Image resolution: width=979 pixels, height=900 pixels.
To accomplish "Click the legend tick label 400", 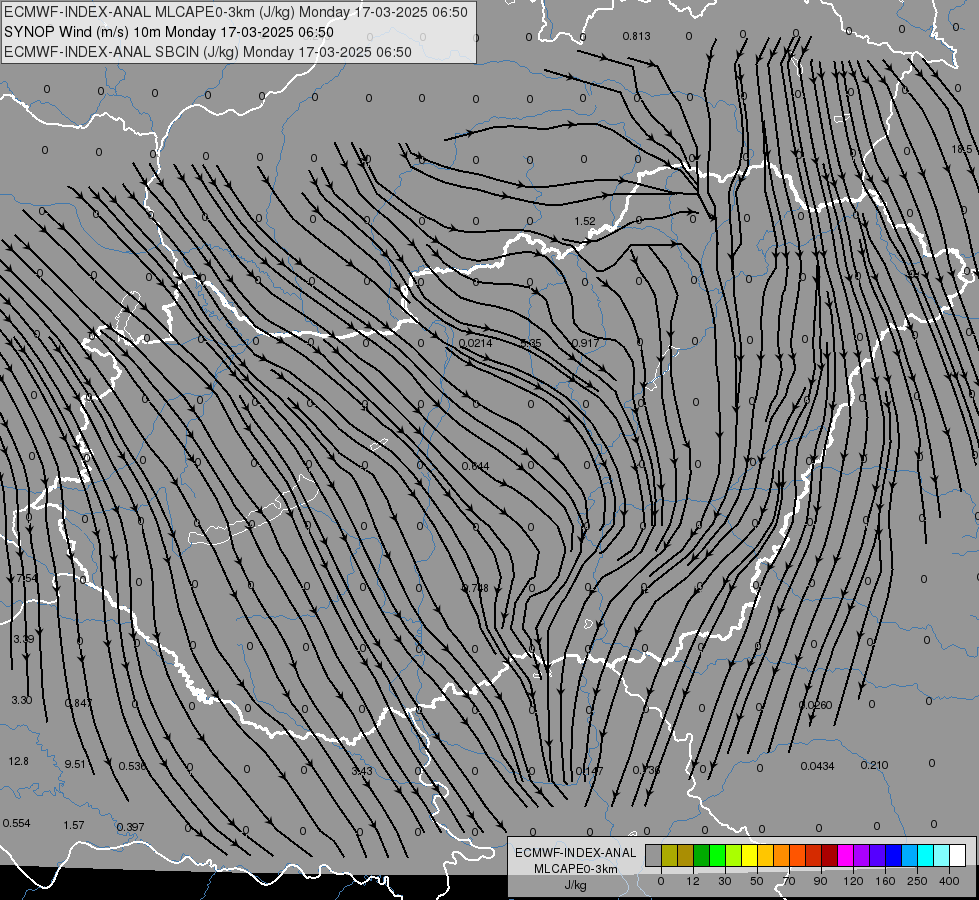I will click(949, 881).
